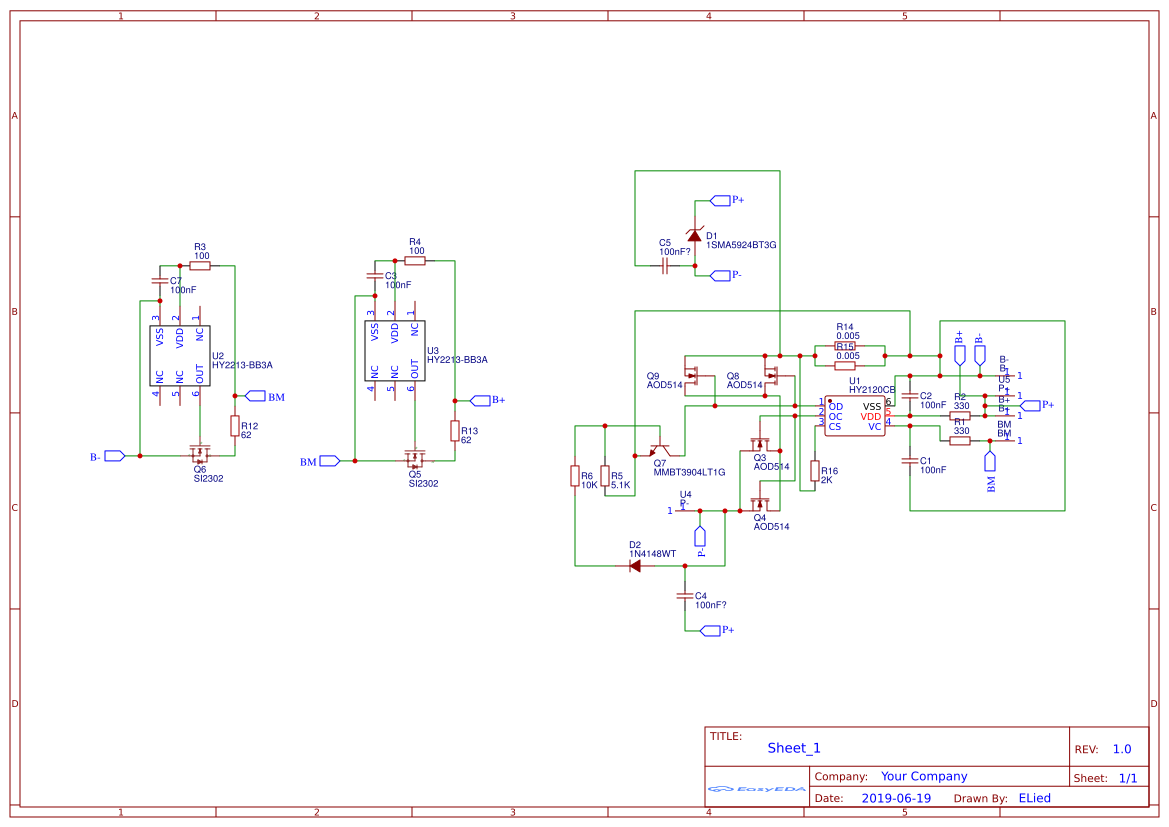
Task: Click the Q6 SI2302 MOSFET symbol
Action: point(200,453)
